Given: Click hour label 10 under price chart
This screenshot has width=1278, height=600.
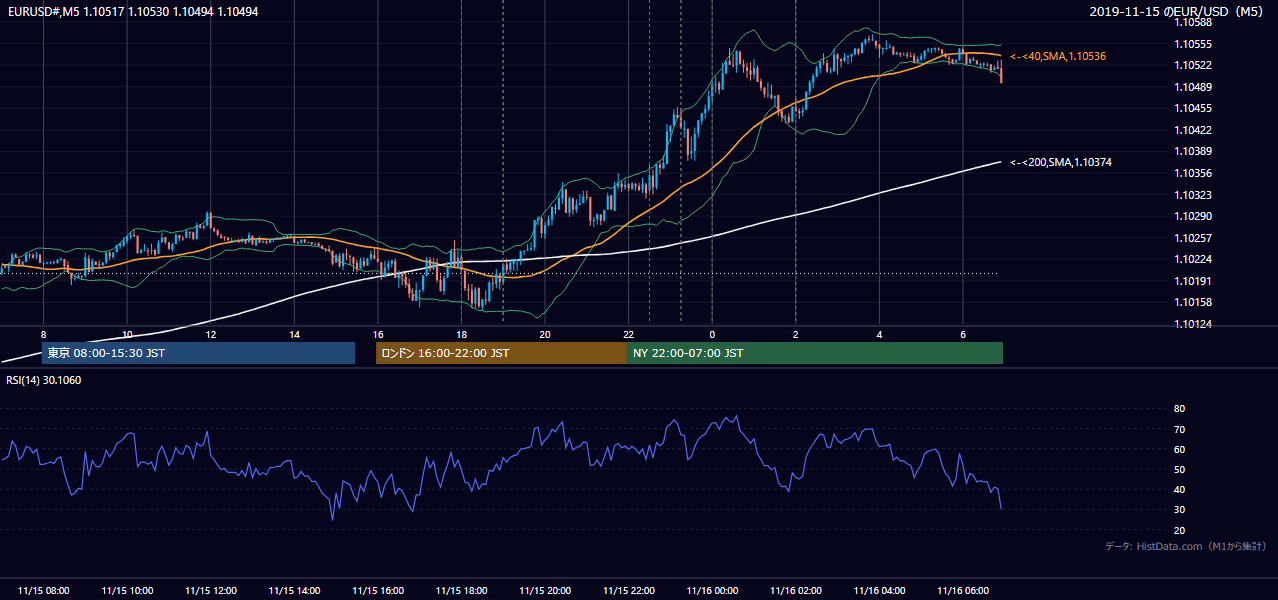Looking at the screenshot, I should click(127, 334).
